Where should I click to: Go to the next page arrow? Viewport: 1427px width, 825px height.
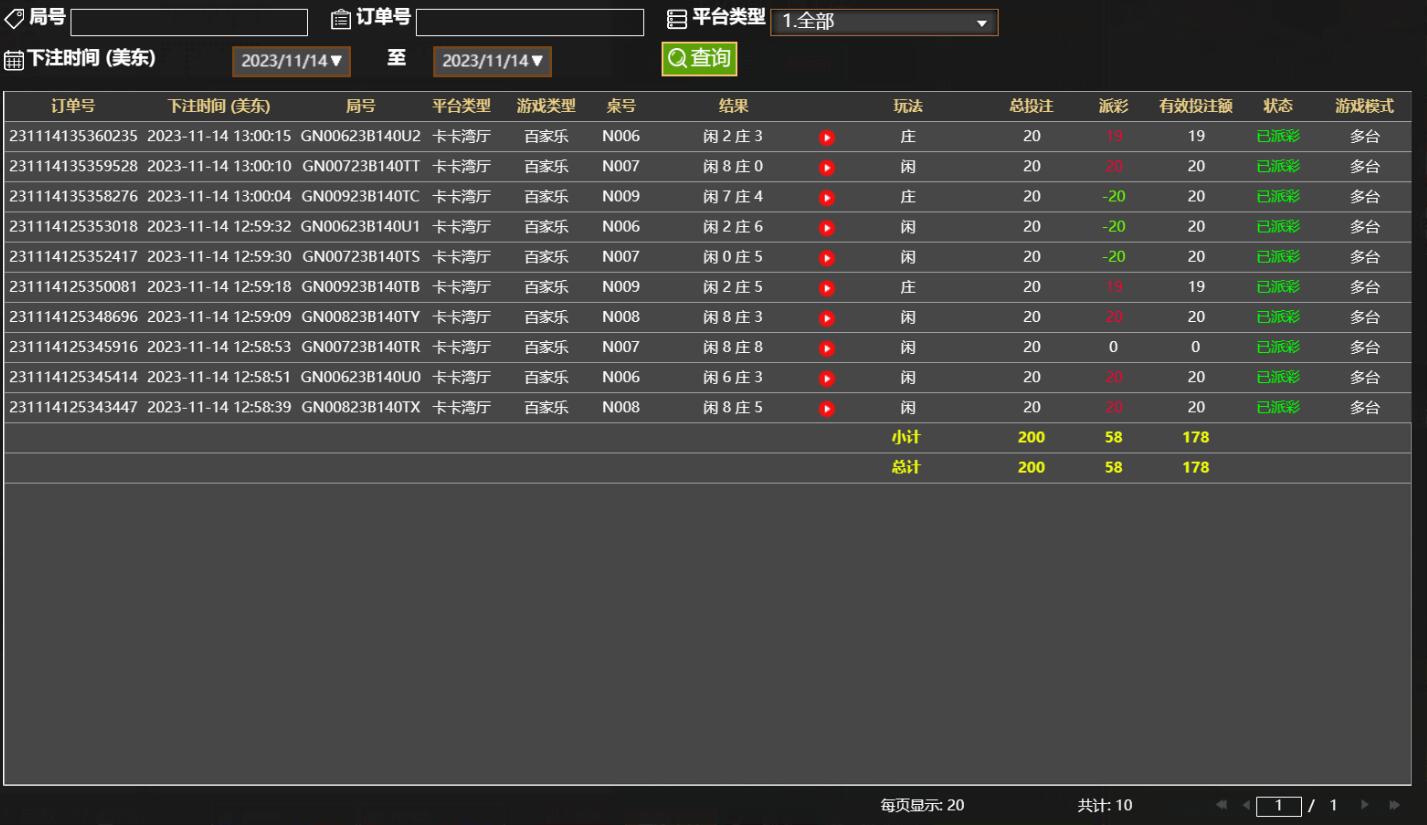[1364, 806]
